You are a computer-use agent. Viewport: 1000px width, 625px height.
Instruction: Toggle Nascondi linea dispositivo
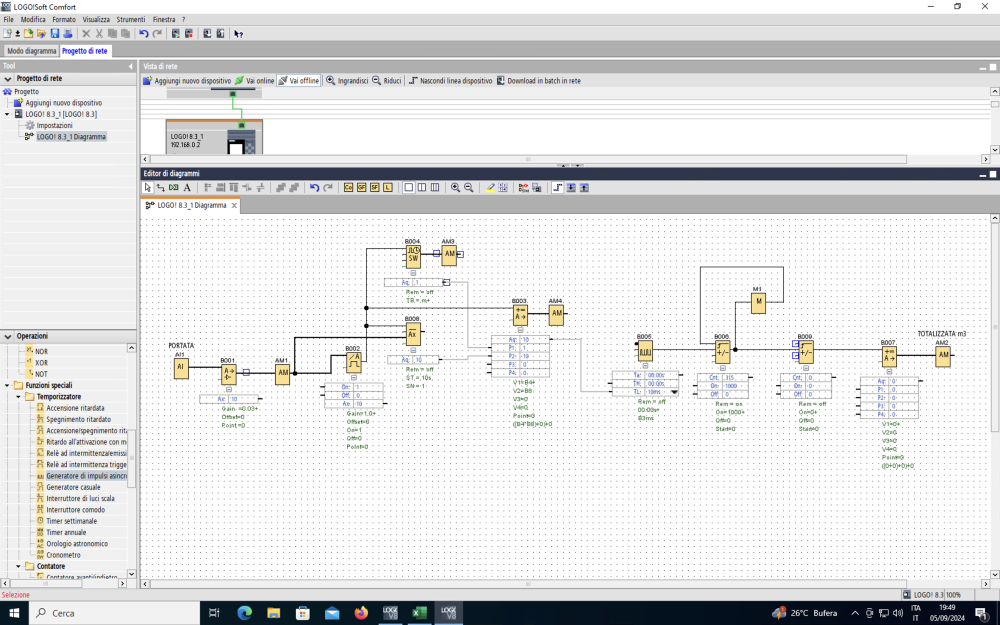coord(450,80)
